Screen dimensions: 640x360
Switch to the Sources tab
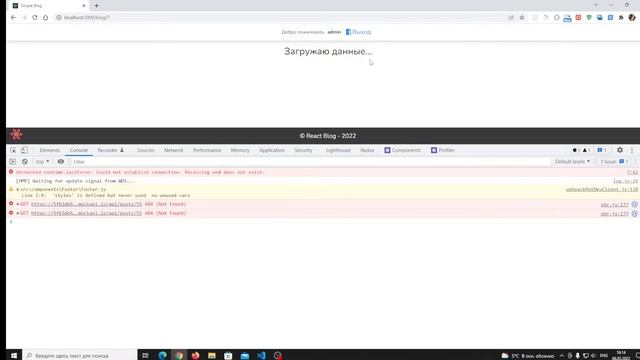point(145,150)
